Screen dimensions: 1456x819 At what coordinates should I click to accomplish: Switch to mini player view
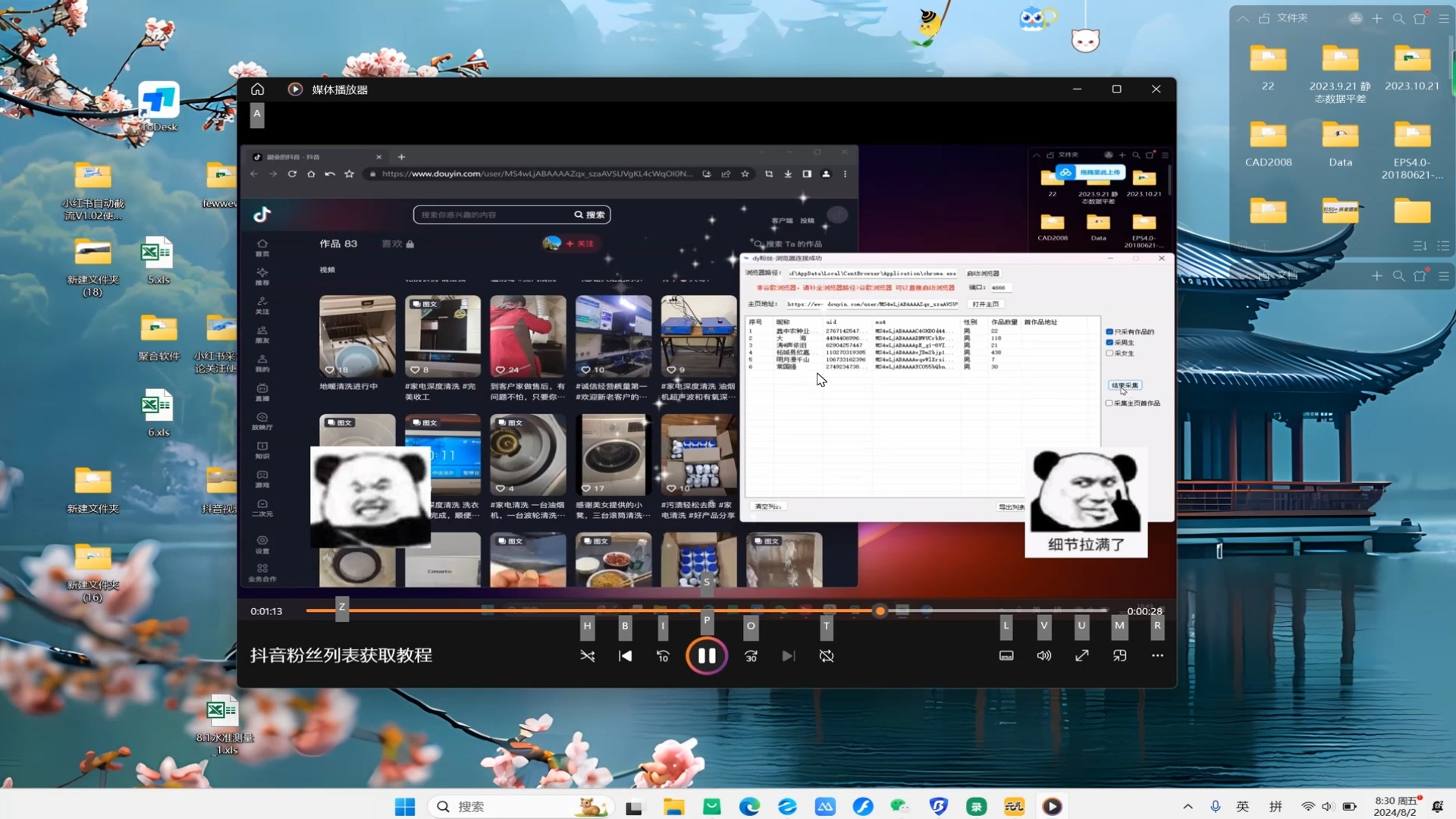pyautogui.click(x=1120, y=656)
